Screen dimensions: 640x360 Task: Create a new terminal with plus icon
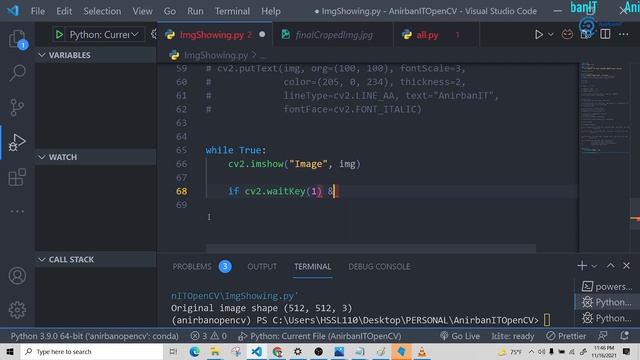coord(582,266)
